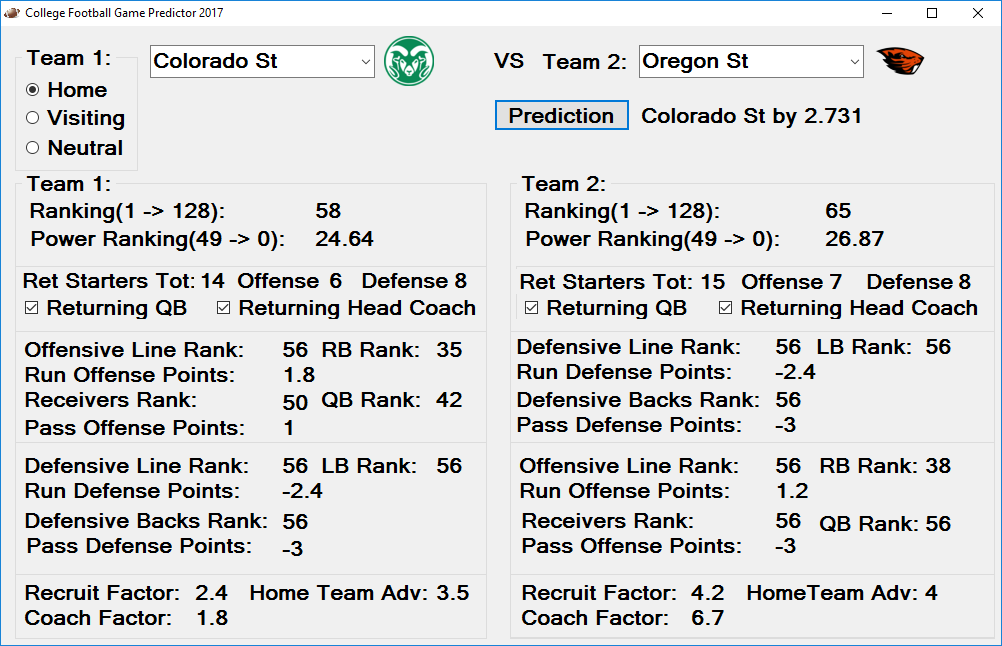
Task: Minimize the Game Predictor window
Action: point(886,13)
